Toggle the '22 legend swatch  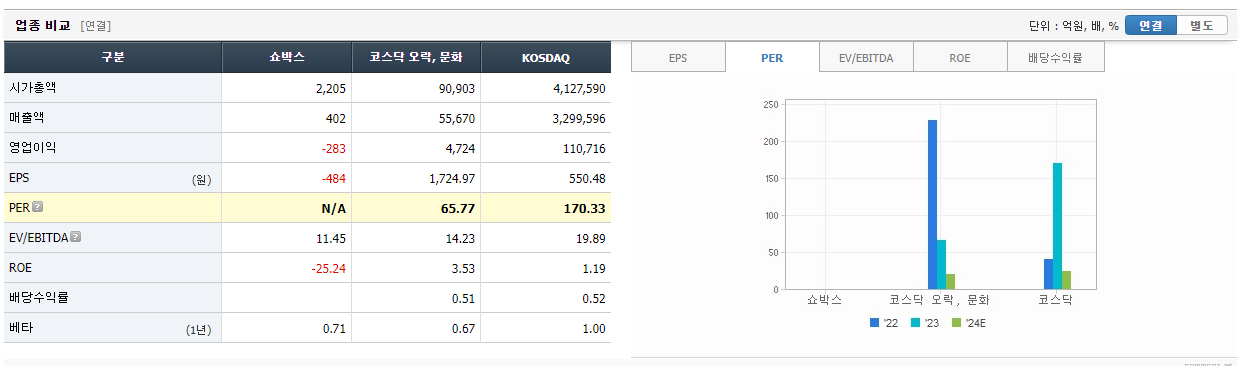click(875, 323)
